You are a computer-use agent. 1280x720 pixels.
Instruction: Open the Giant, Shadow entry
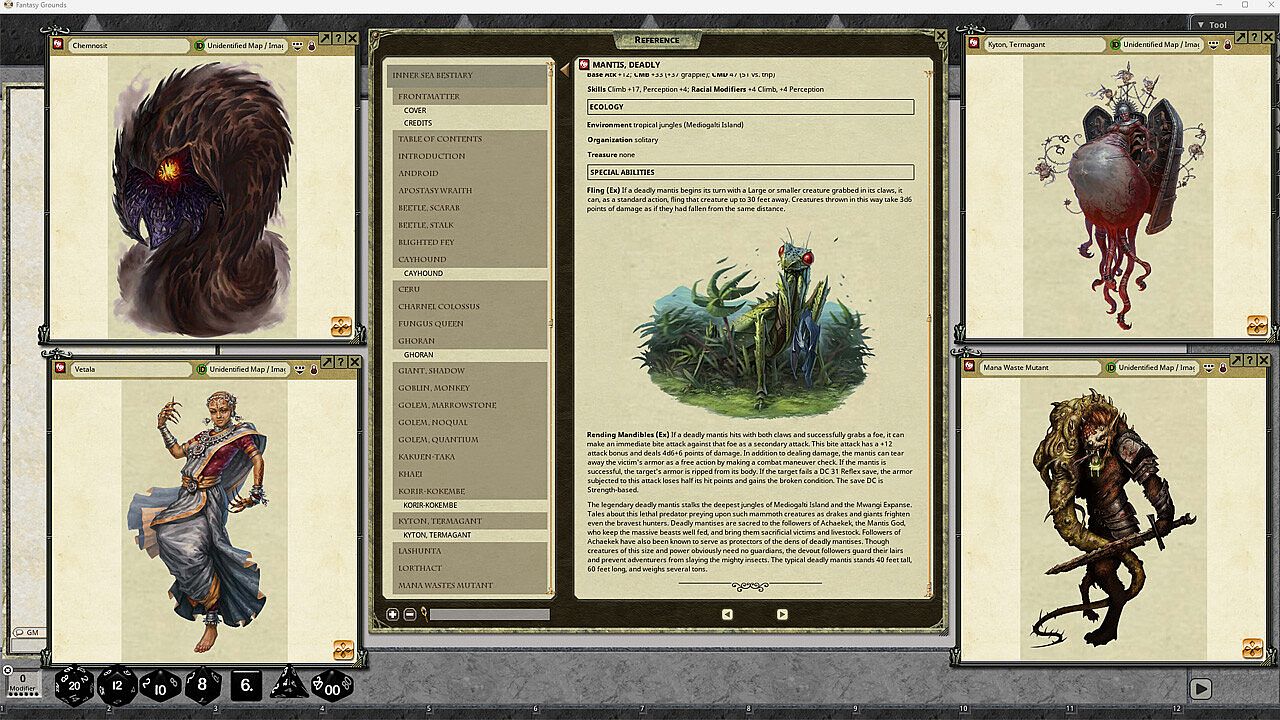(x=470, y=371)
